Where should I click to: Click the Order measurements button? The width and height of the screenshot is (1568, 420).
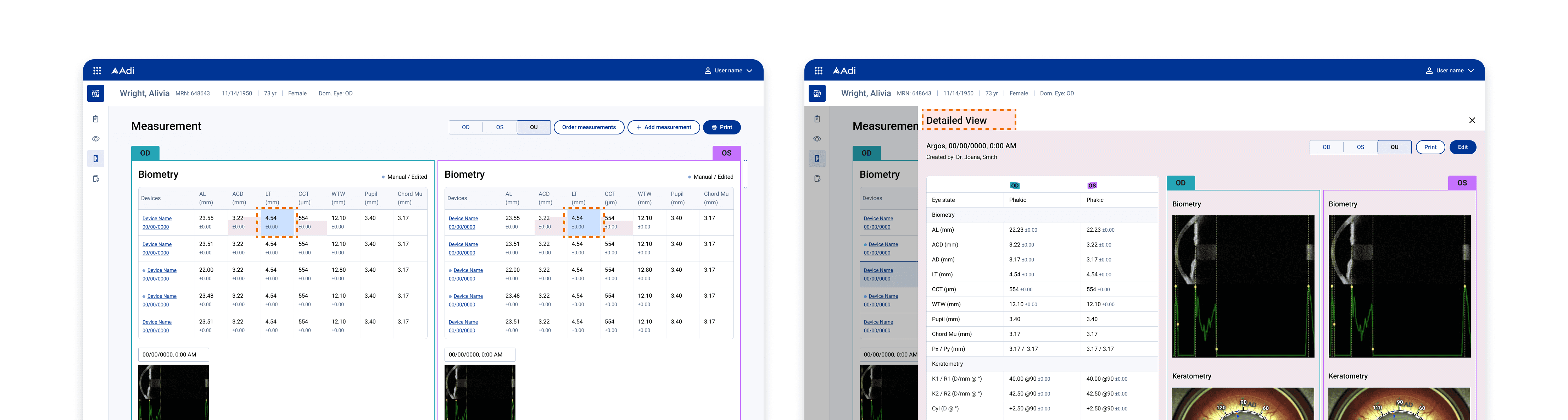click(x=588, y=127)
